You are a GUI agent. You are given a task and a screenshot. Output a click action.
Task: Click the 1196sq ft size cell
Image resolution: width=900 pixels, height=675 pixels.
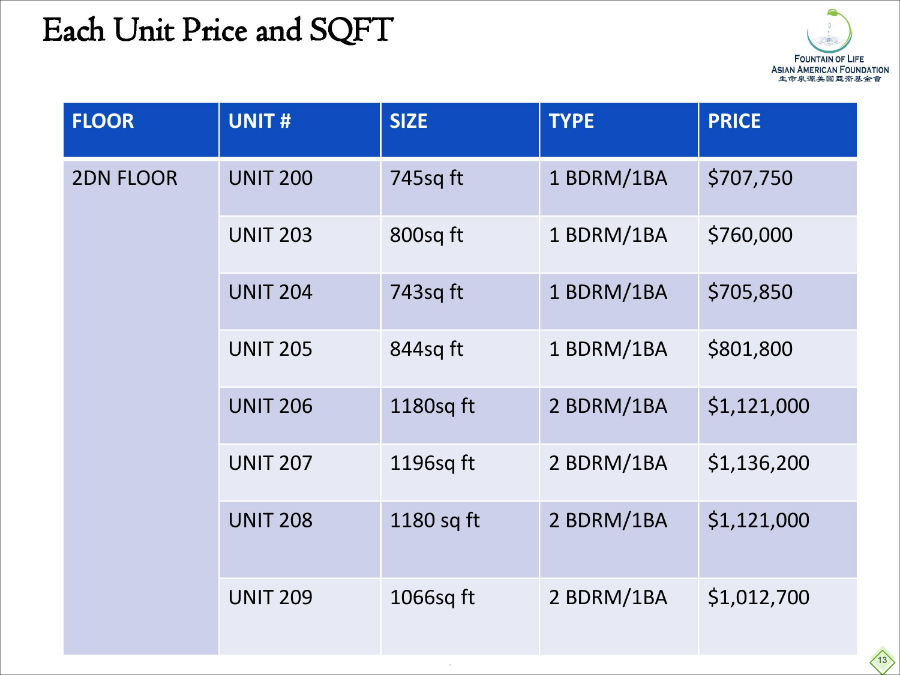(x=460, y=471)
